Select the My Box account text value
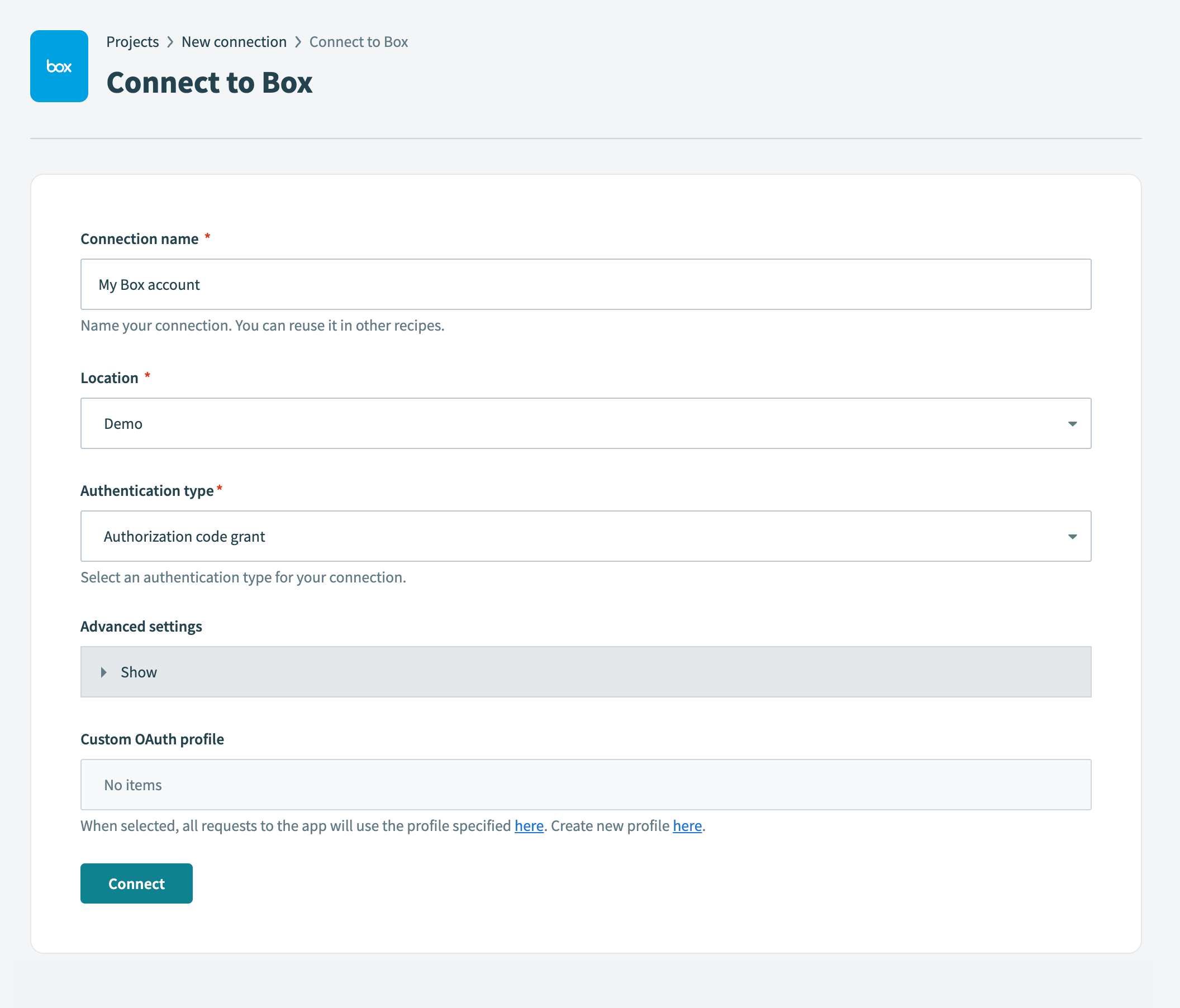The height and width of the screenshot is (1008, 1180). pos(149,284)
